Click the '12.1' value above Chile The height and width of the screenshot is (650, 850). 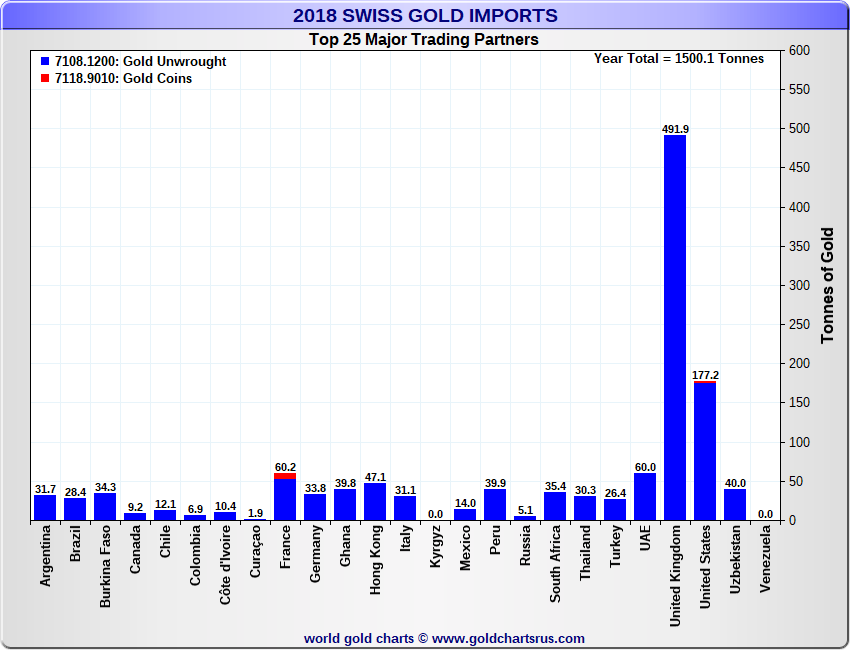[x=165, y=504]
